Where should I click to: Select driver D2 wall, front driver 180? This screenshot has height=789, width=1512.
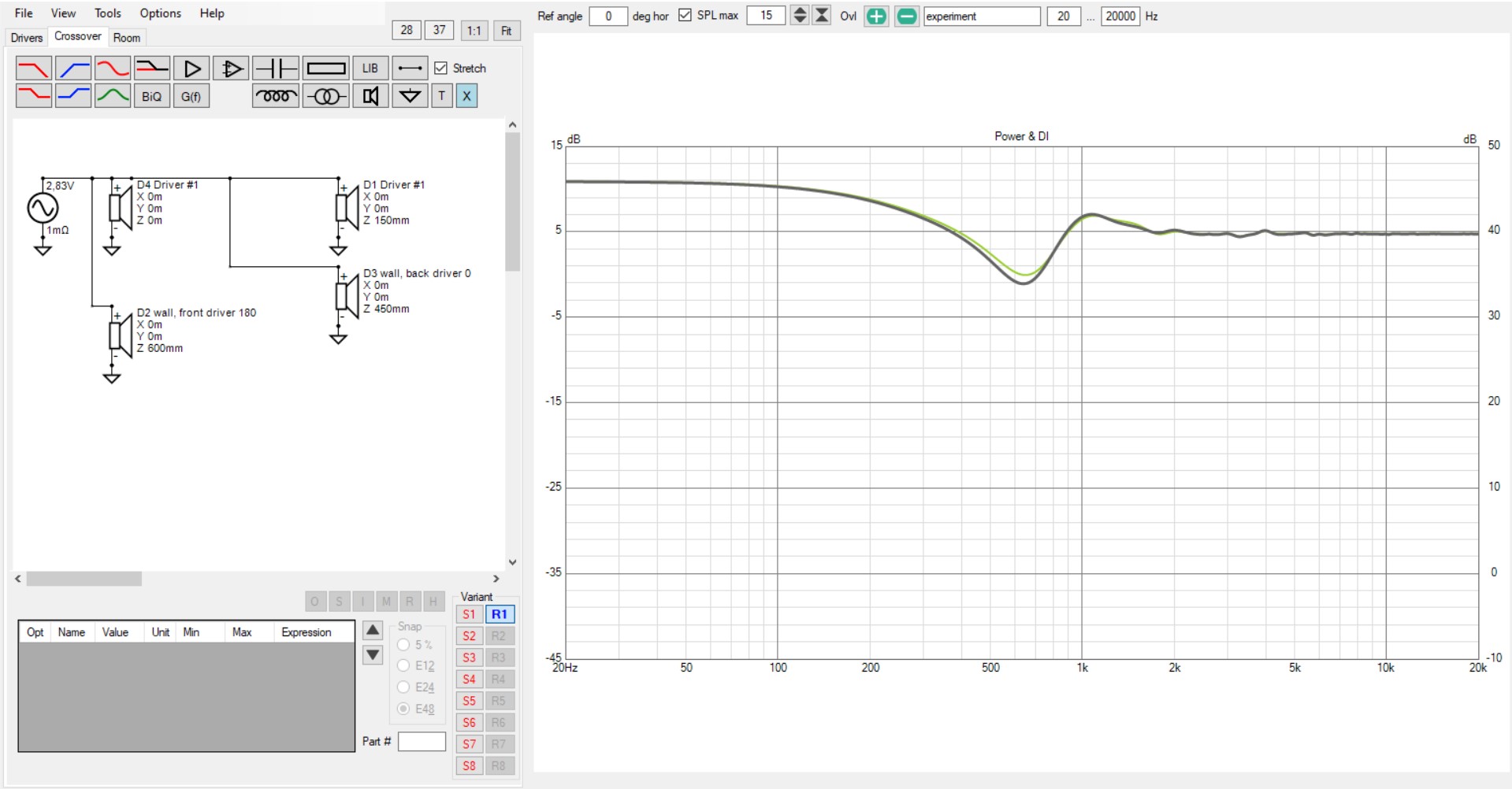[120, 335]
